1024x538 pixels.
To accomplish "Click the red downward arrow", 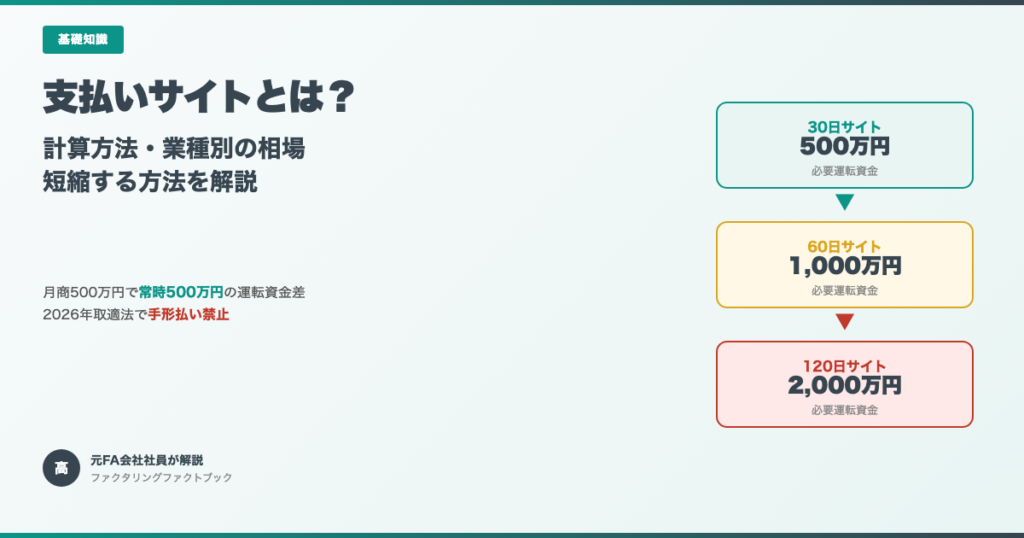I will [844, 322].
